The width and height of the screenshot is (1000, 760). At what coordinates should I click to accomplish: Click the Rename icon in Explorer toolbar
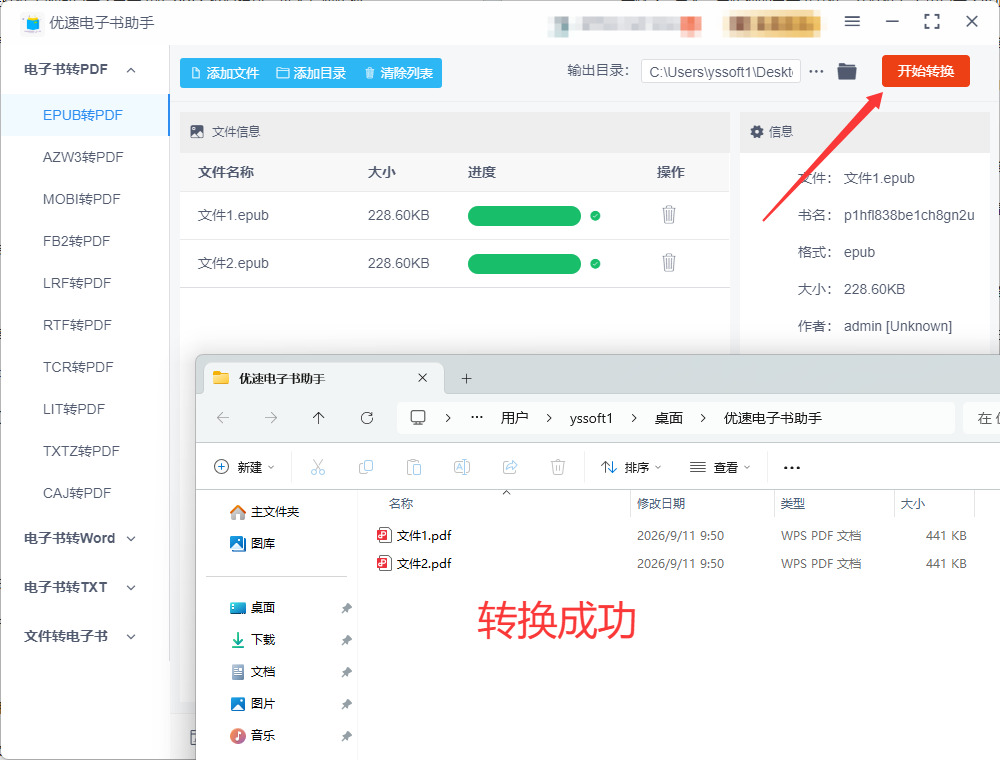tap(462, 467)
